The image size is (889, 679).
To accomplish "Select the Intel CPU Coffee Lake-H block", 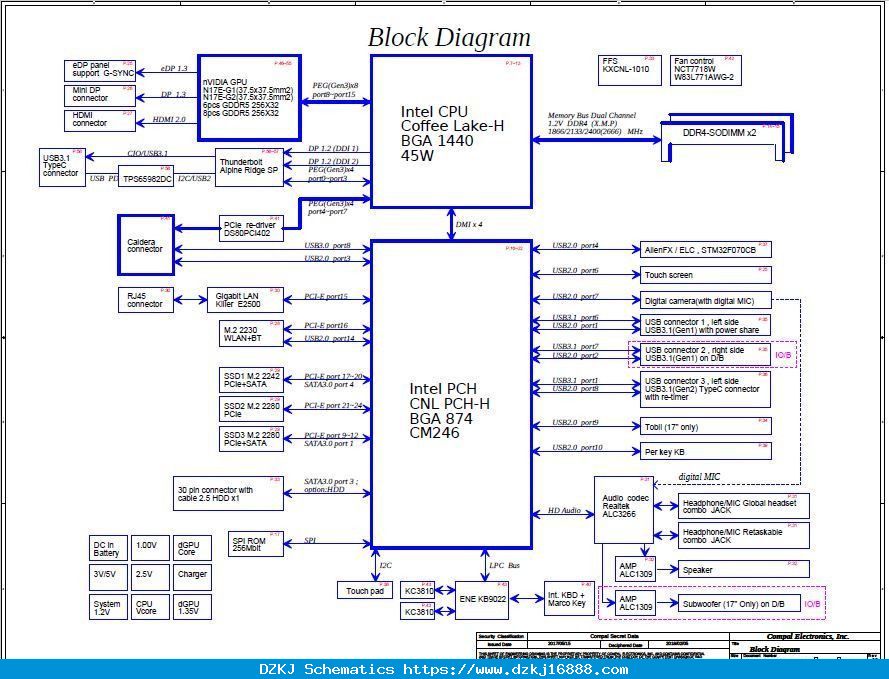I will (451, 131).
